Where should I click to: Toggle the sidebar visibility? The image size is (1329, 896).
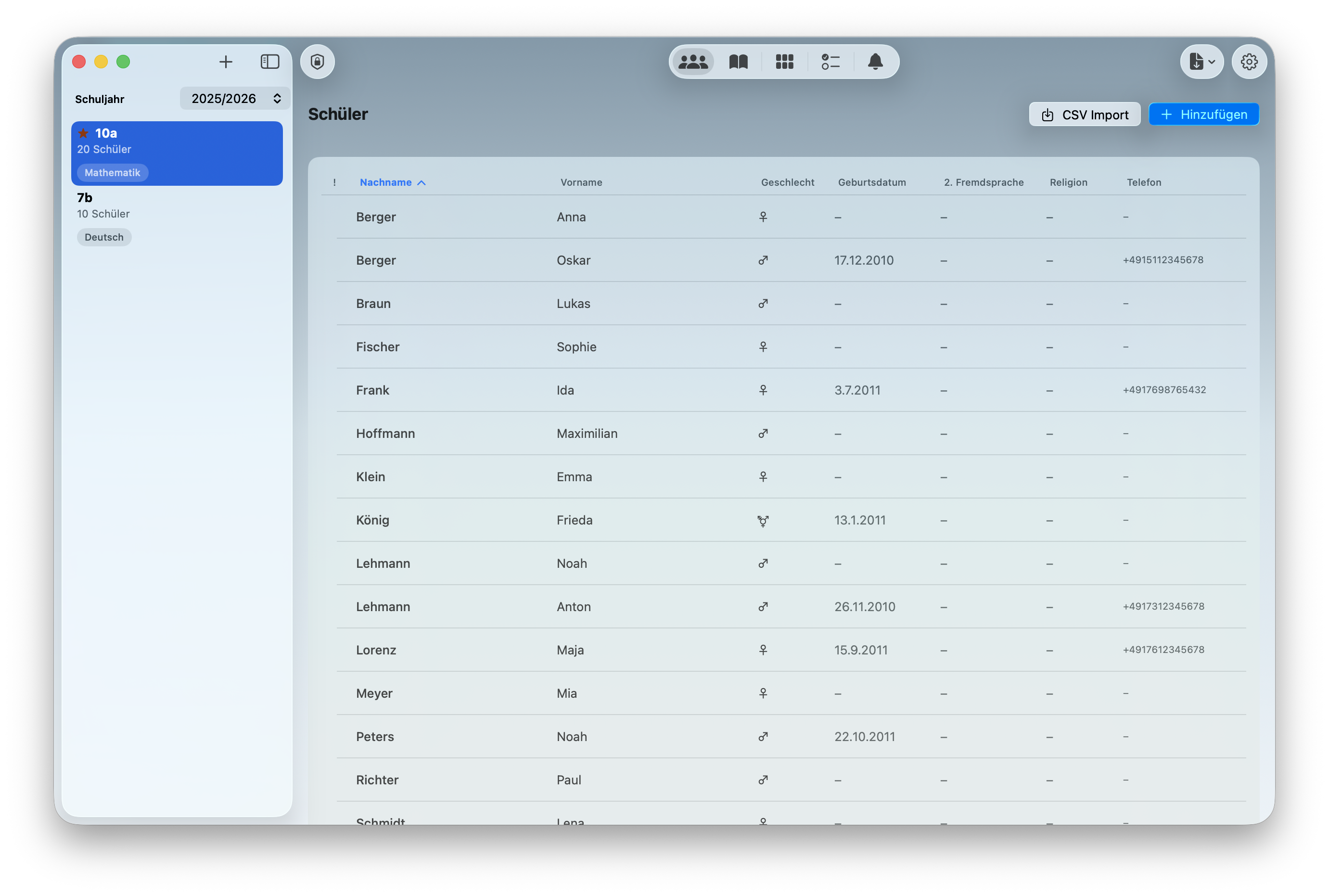269,62
